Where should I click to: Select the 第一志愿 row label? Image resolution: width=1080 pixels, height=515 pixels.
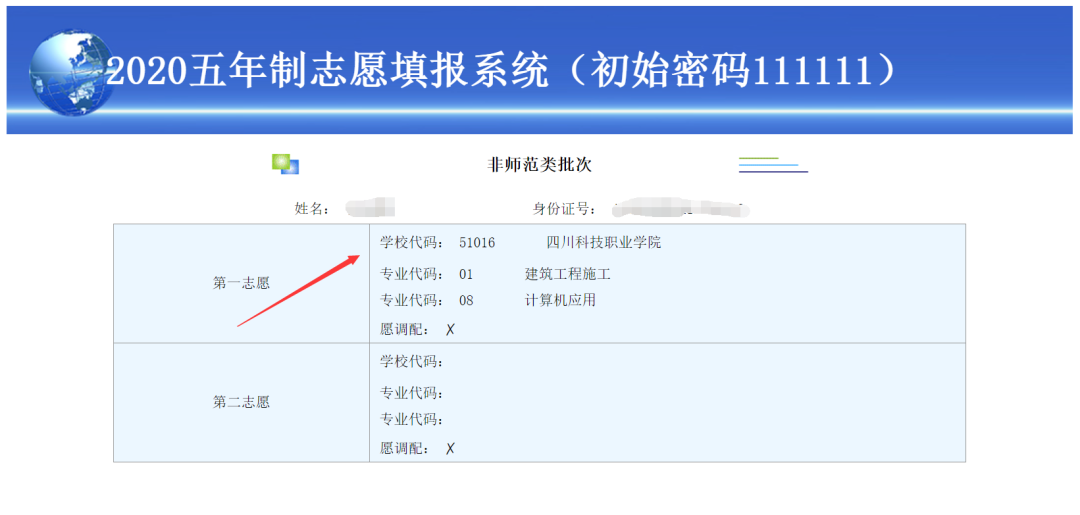click(x=241, y=283)
